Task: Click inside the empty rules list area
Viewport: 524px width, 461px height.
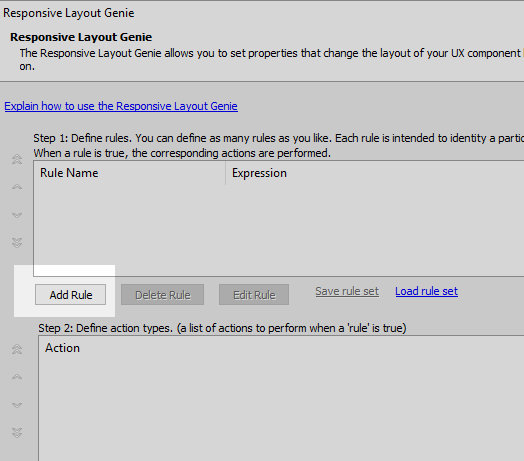Action: (x=279, y=230)
